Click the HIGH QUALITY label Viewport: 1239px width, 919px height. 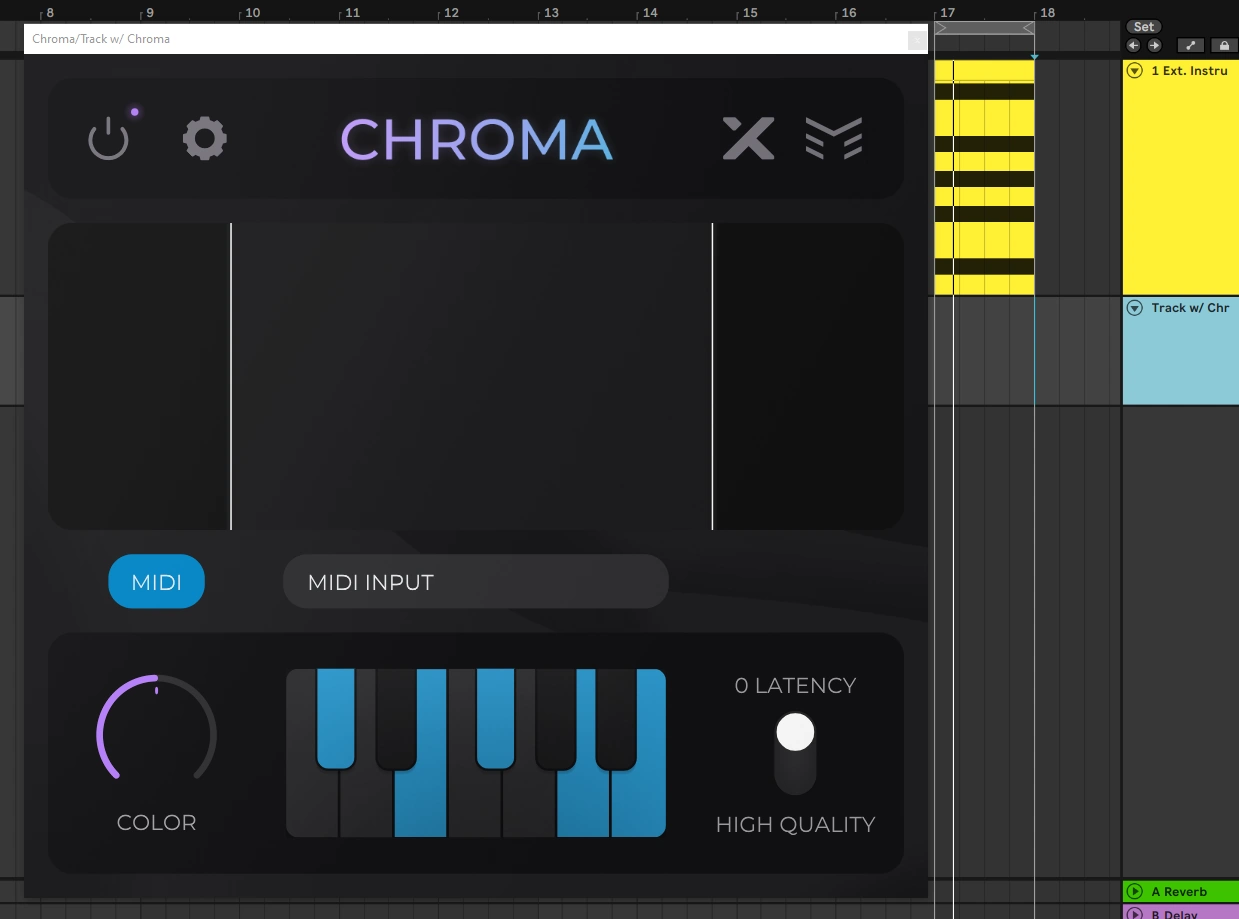pyautogui.click(x=795, y=824)
